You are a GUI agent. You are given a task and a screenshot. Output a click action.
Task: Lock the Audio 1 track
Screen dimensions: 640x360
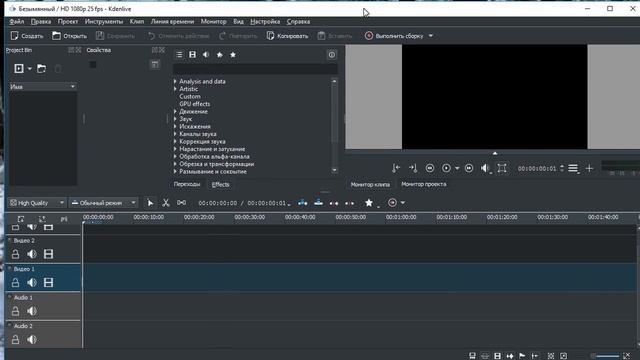click(16, 311)
